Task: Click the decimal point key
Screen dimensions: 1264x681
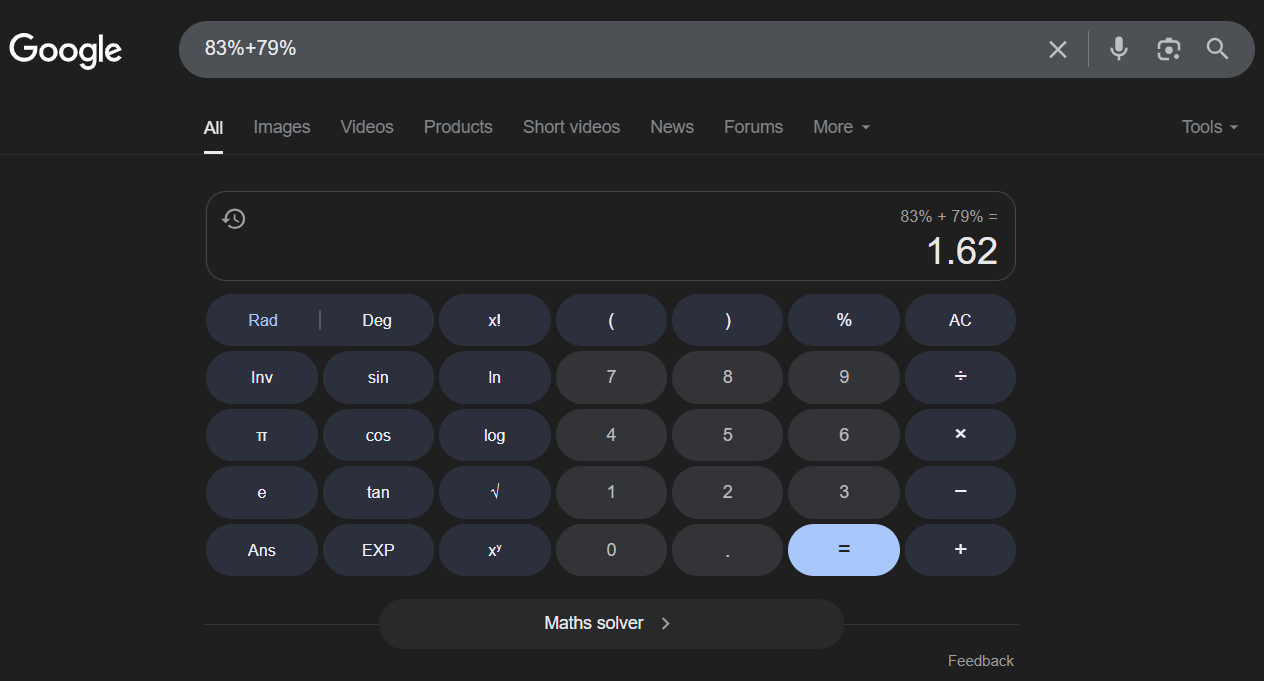Action: pyautogui.click(x=728, y=550)
